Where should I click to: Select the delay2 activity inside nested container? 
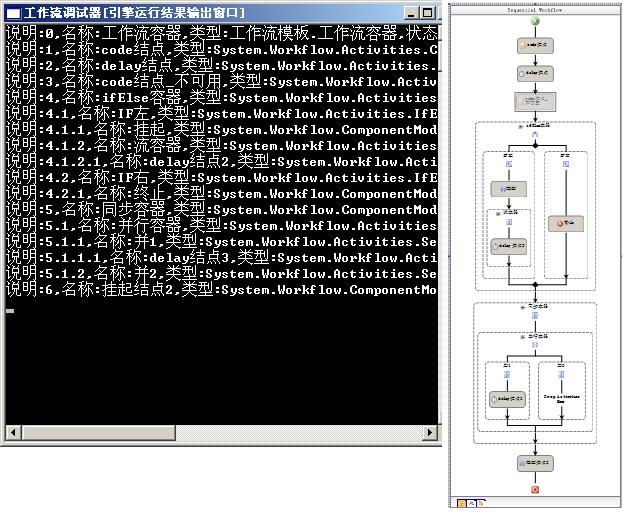[509, 246]
